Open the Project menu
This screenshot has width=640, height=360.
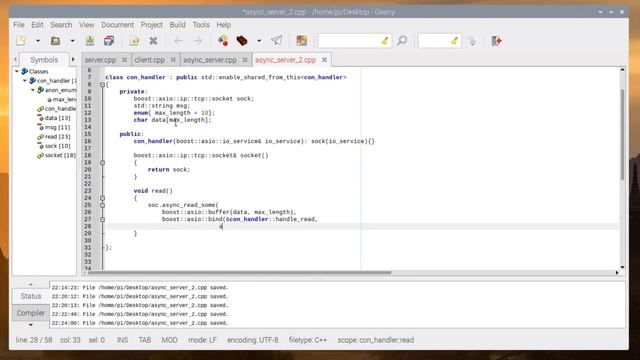[151, 25]
